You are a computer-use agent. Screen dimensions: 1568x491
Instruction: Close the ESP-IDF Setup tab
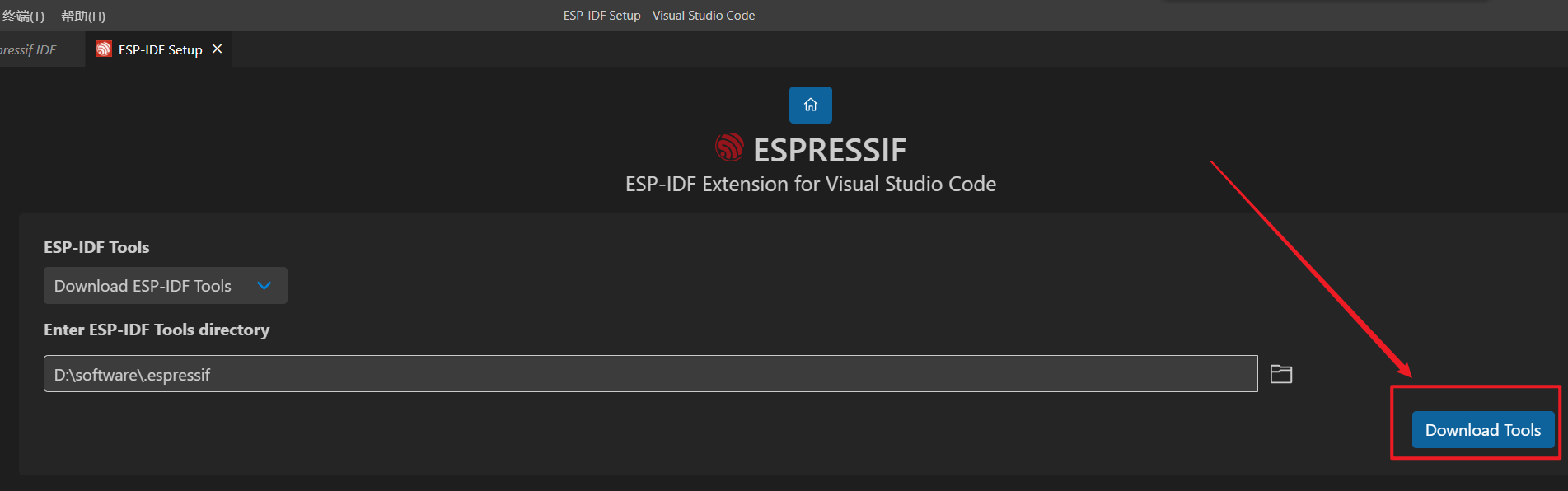pyautogui.click(x=217, y=49)
